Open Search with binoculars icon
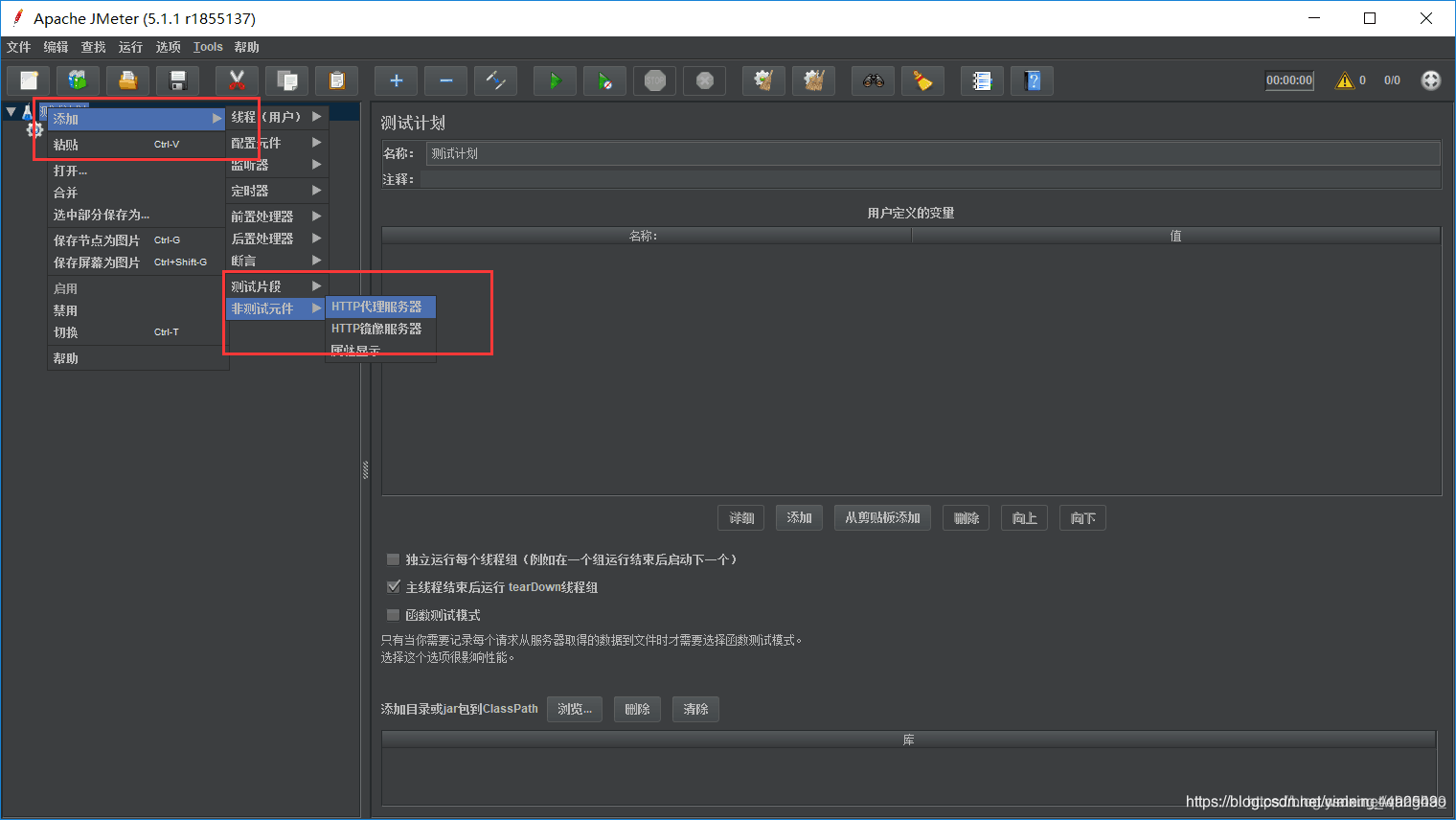Screen dimensions: 1456x820 [874, 81]
